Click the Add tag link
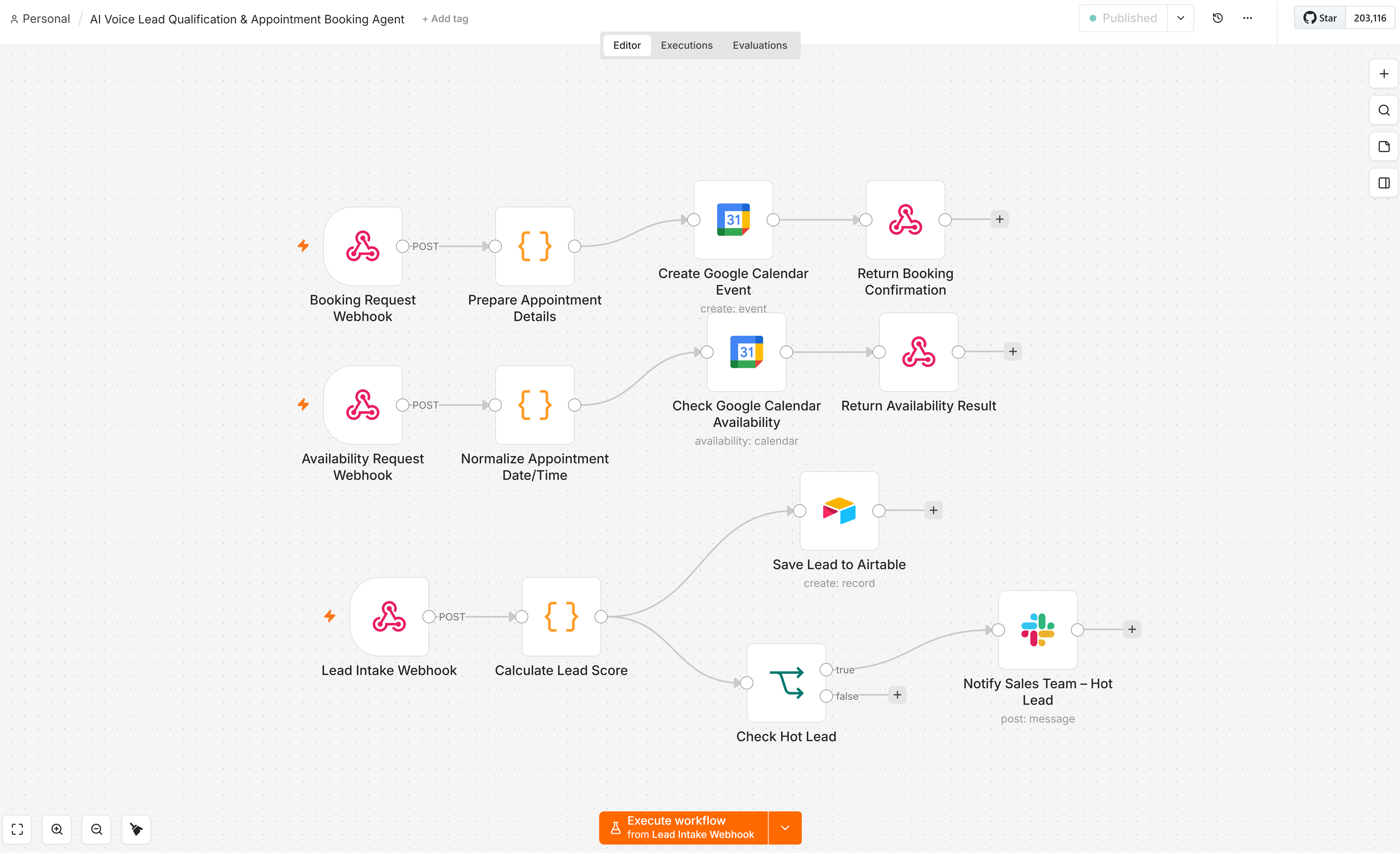This screenshot has height=853, width=1400. point(445,19)
